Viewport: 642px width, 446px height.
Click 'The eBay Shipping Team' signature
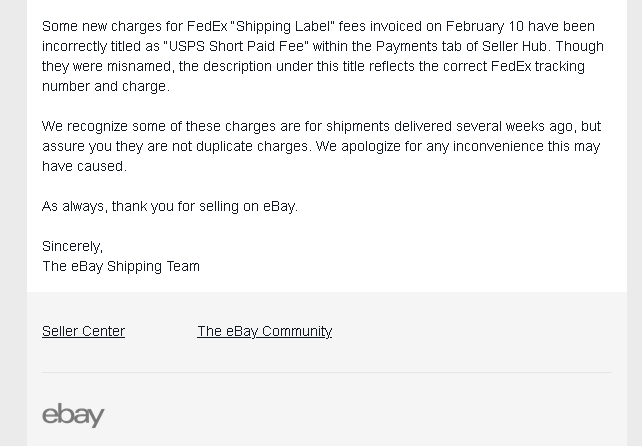coord(120,266)
